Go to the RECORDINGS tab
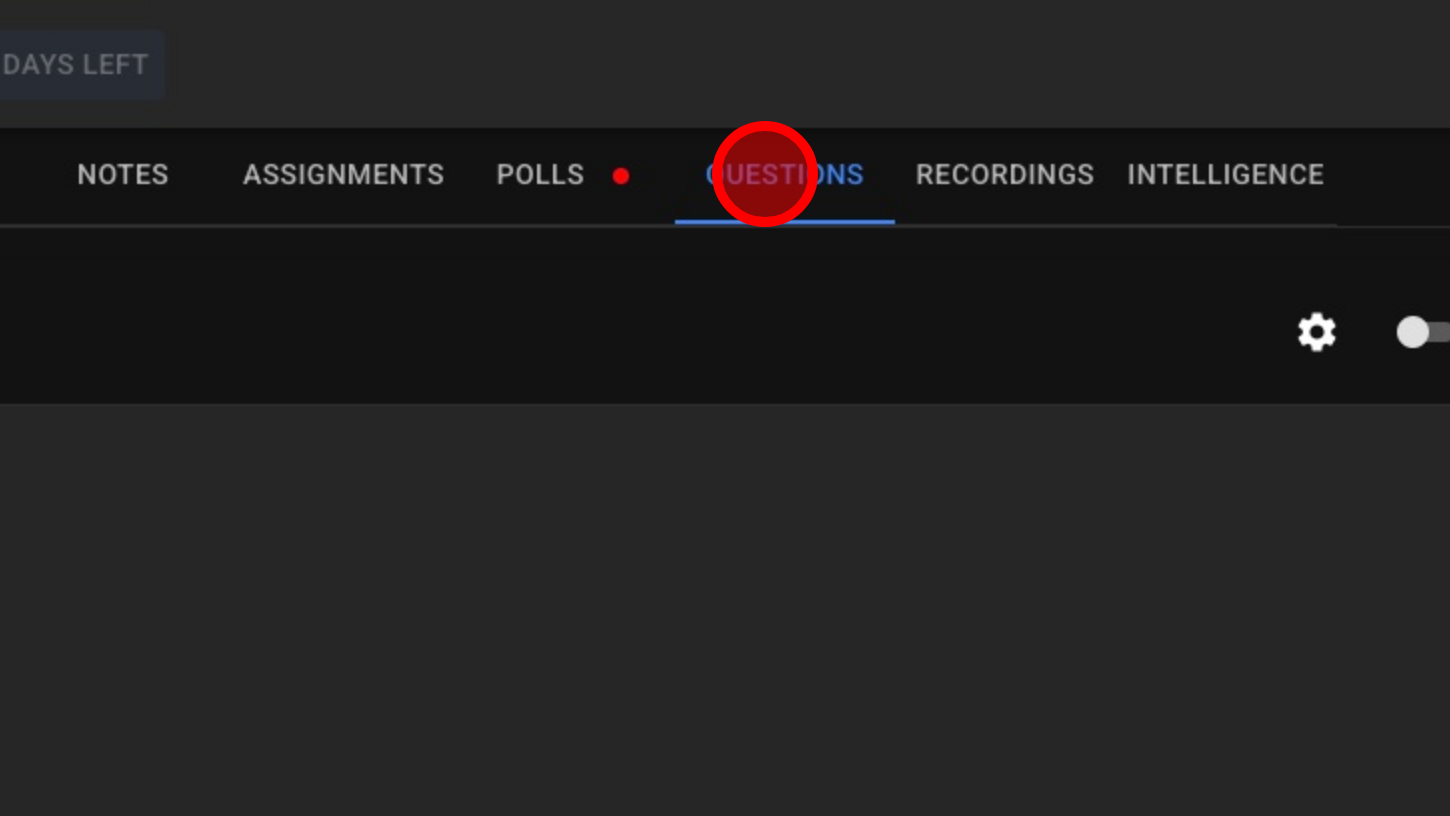1450x816 pixels. (x=1005, y=175)
